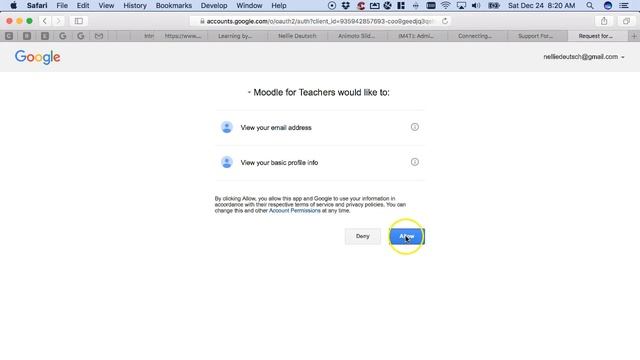
Task: Open the Apple menu
Action: coord(13,5)
